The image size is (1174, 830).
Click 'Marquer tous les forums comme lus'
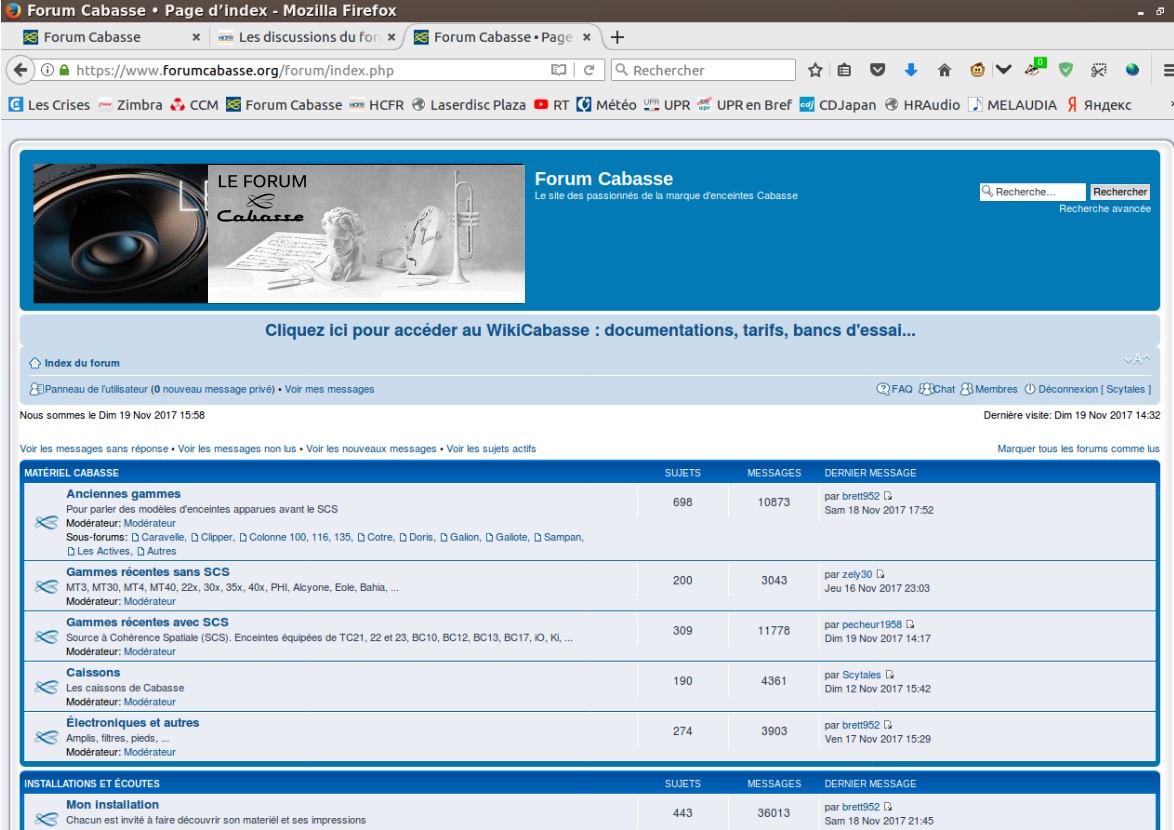(x=1078, y=449)
